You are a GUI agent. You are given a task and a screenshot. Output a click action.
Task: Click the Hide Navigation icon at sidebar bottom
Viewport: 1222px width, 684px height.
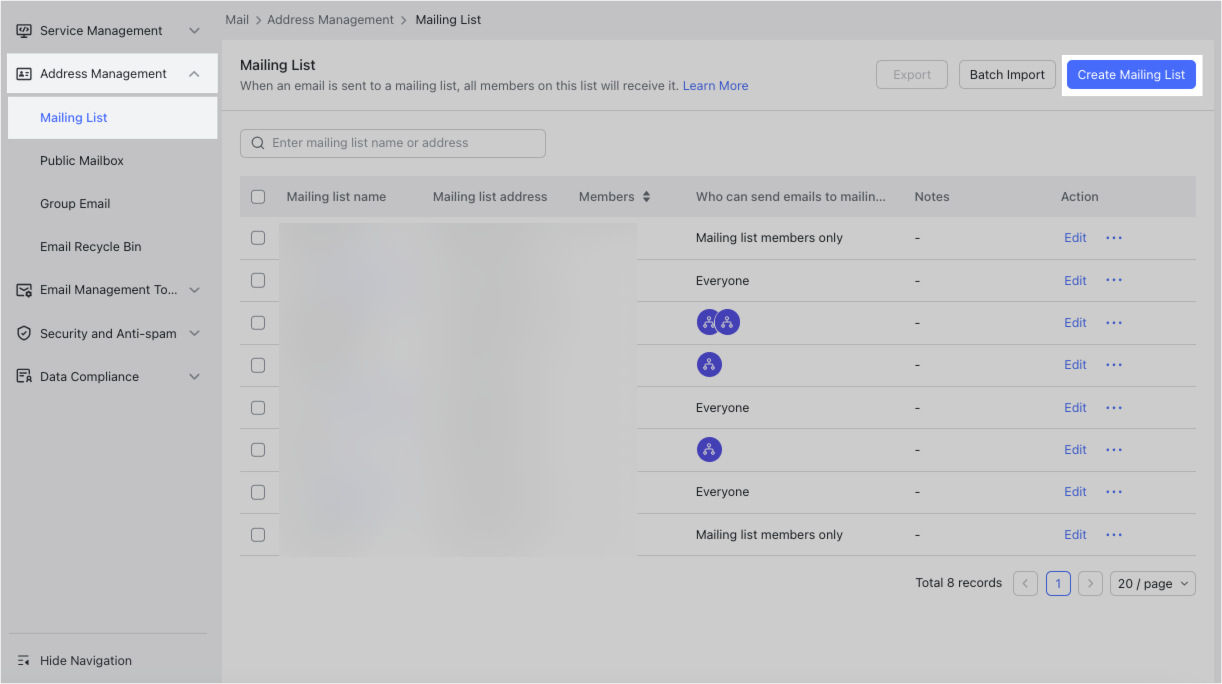point(22,660)
